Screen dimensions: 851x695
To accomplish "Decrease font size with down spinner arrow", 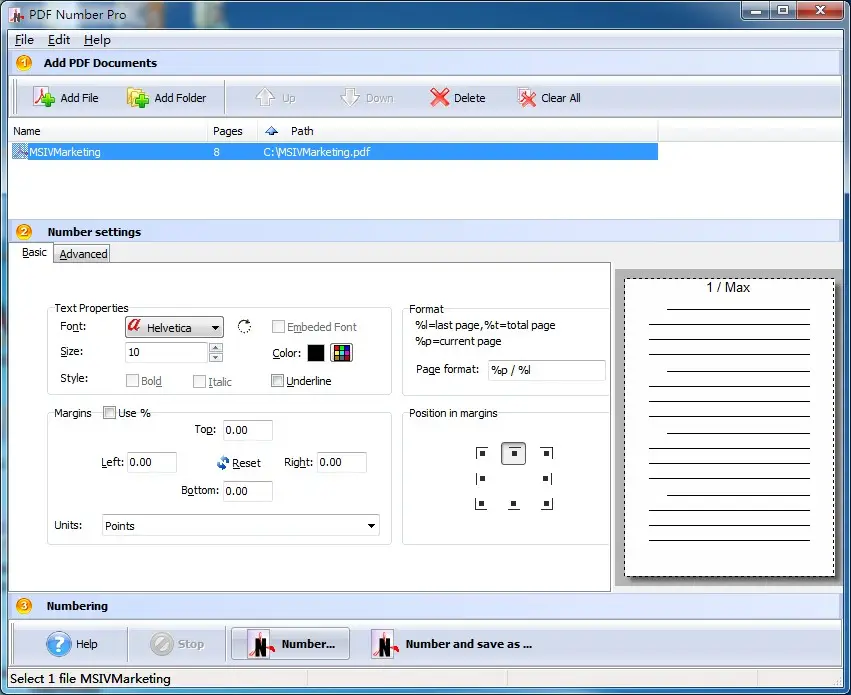I will coord(216,357).
